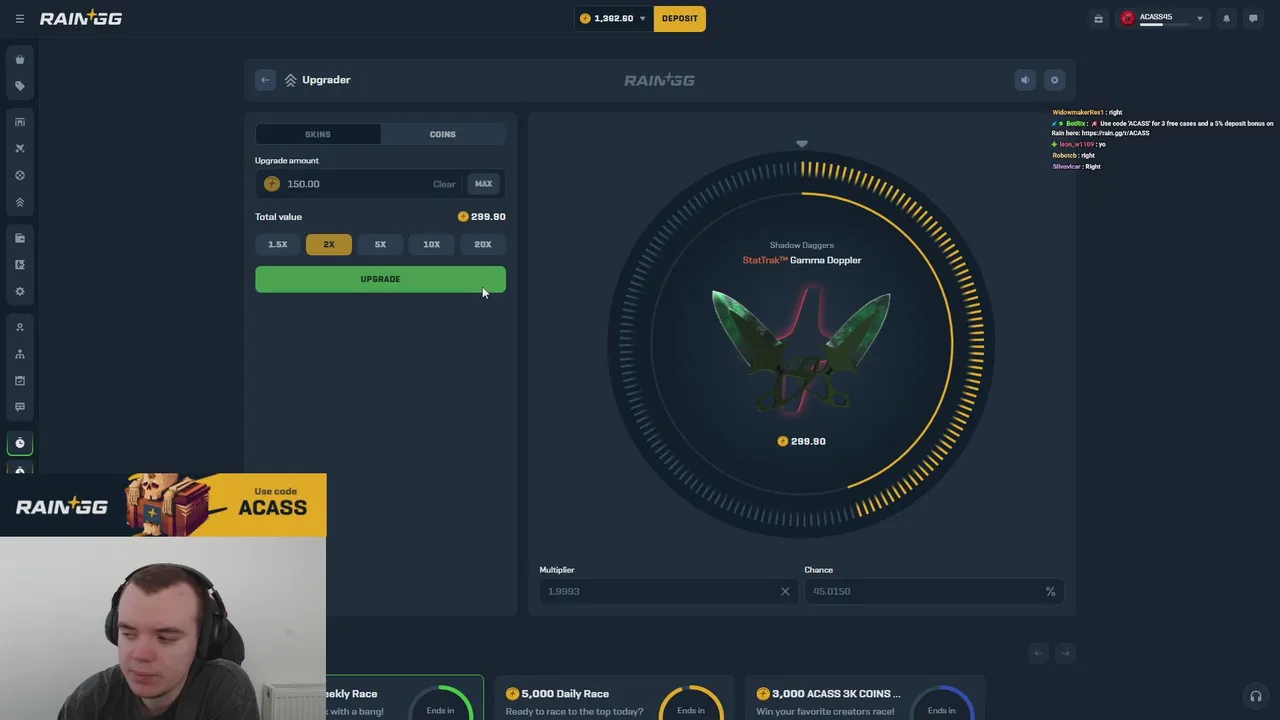The image size is (1280, 720).
Task: Open the crossed swords battles icon
Action: tap(19, 149)
